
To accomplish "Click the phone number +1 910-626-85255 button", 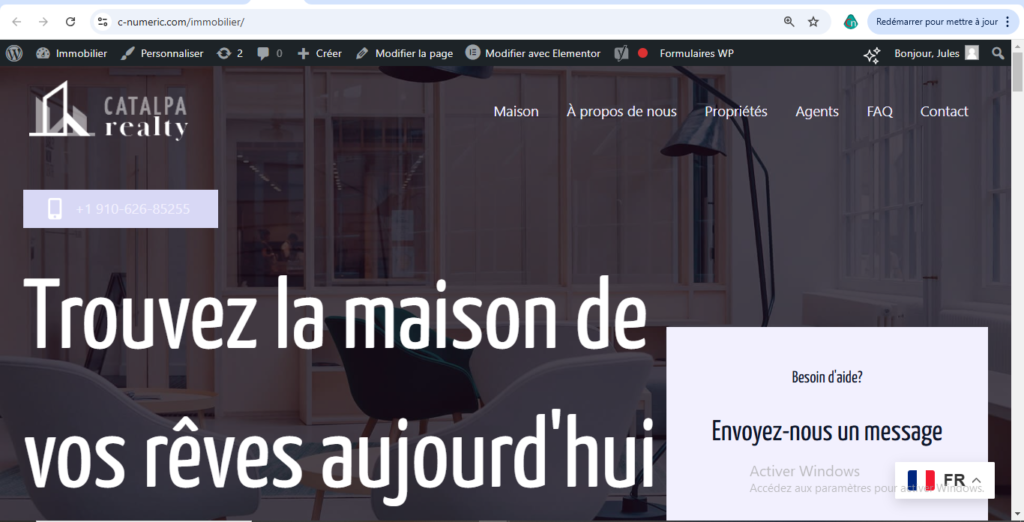I will (x=120, y=209).
